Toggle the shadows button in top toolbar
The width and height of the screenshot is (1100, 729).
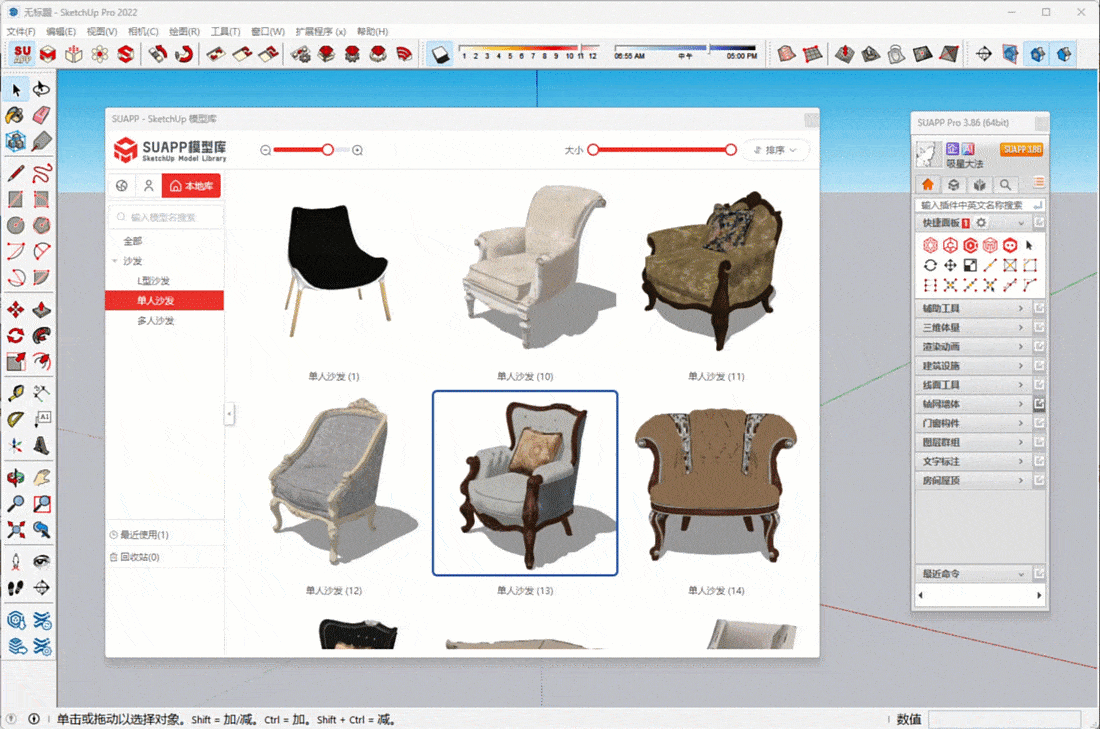439,54
